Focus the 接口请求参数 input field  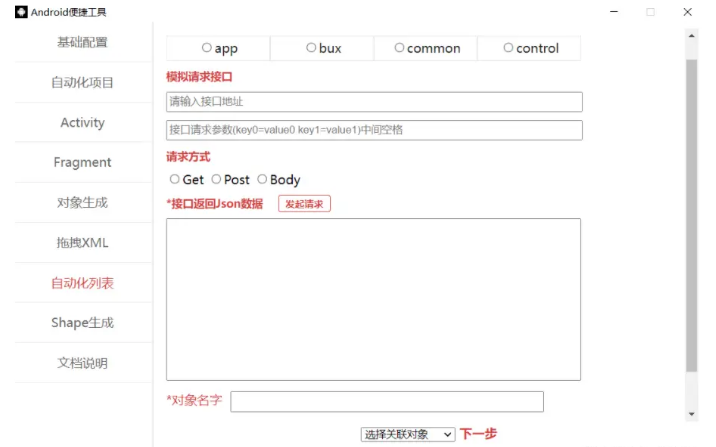point(374,130)
